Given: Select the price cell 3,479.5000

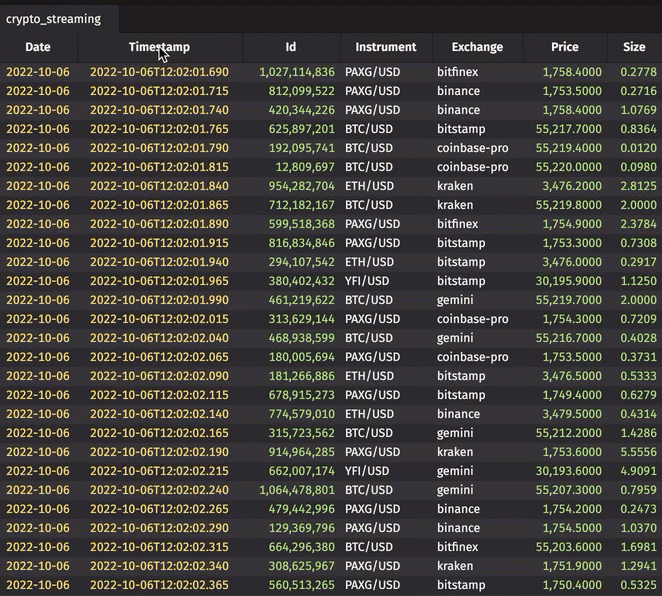Looking at the screenshot, I should (572, 414).
